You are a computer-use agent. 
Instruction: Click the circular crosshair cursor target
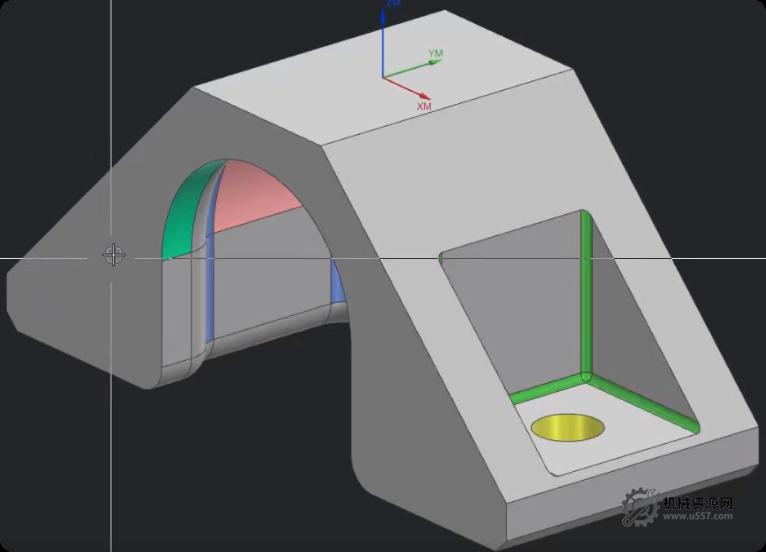[114, 255]
